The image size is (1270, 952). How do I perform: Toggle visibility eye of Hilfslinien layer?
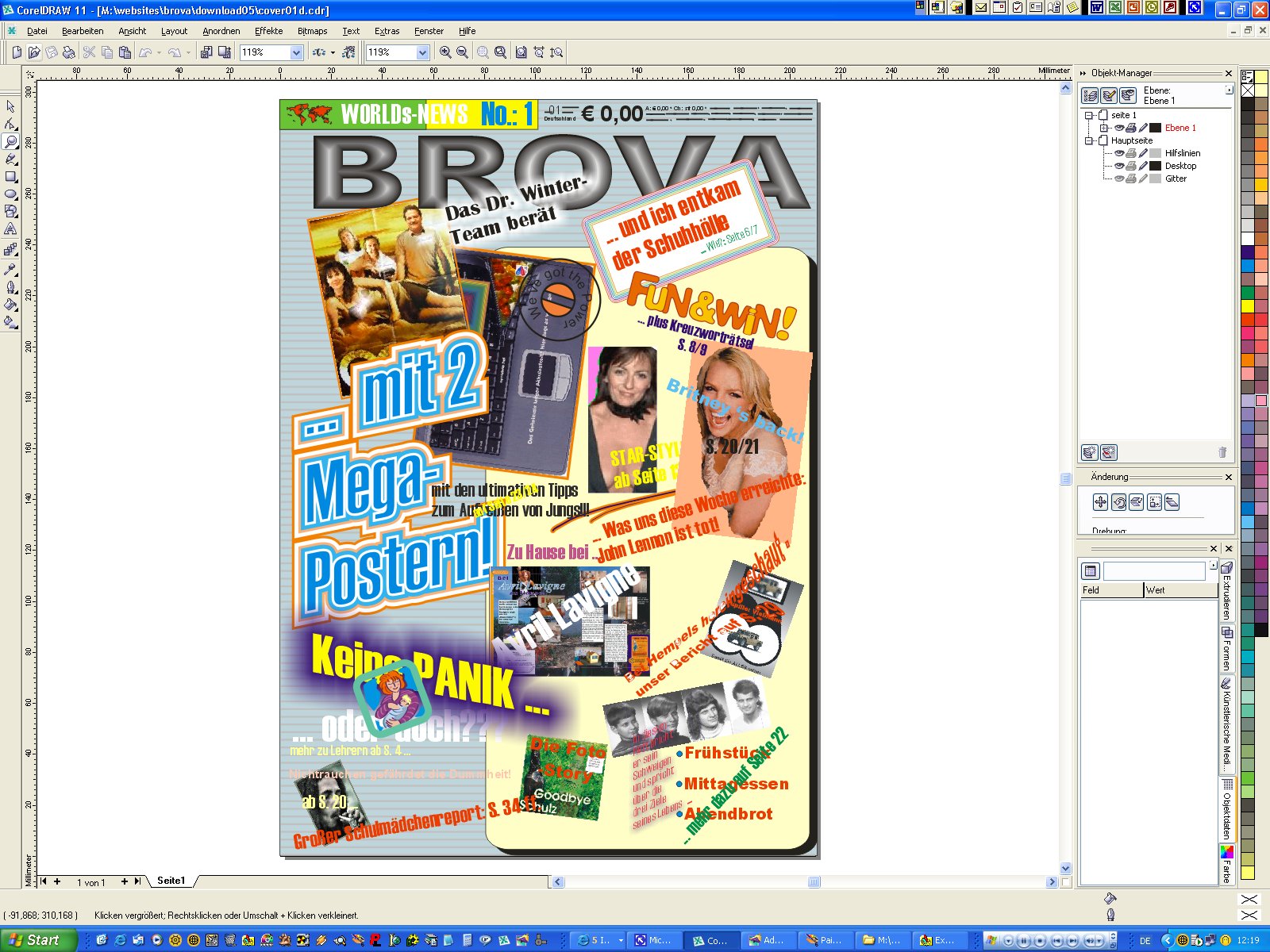coord(1119,153)
